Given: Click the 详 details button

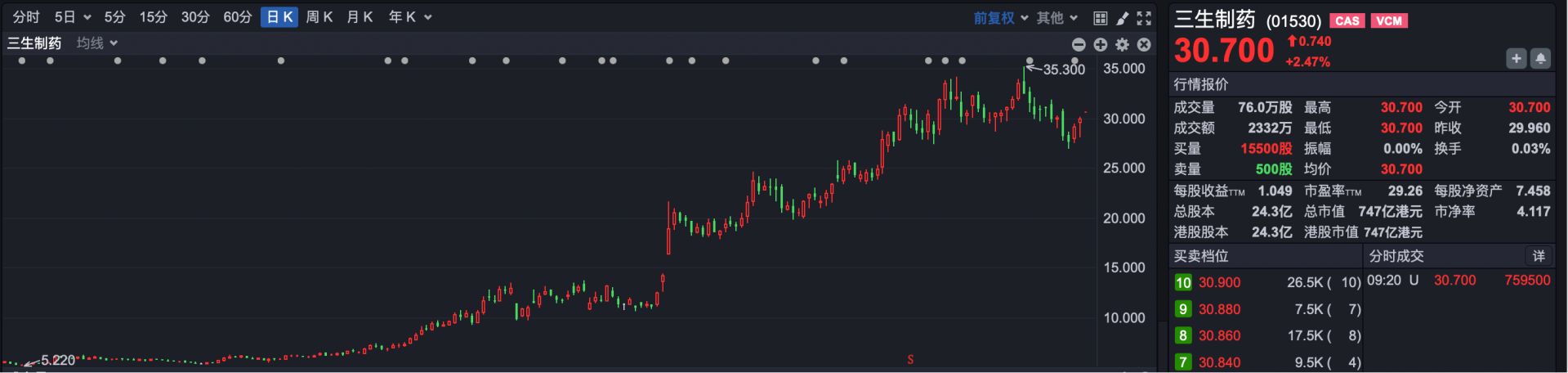Looking at the screenshot, I should pos(1539,256).
